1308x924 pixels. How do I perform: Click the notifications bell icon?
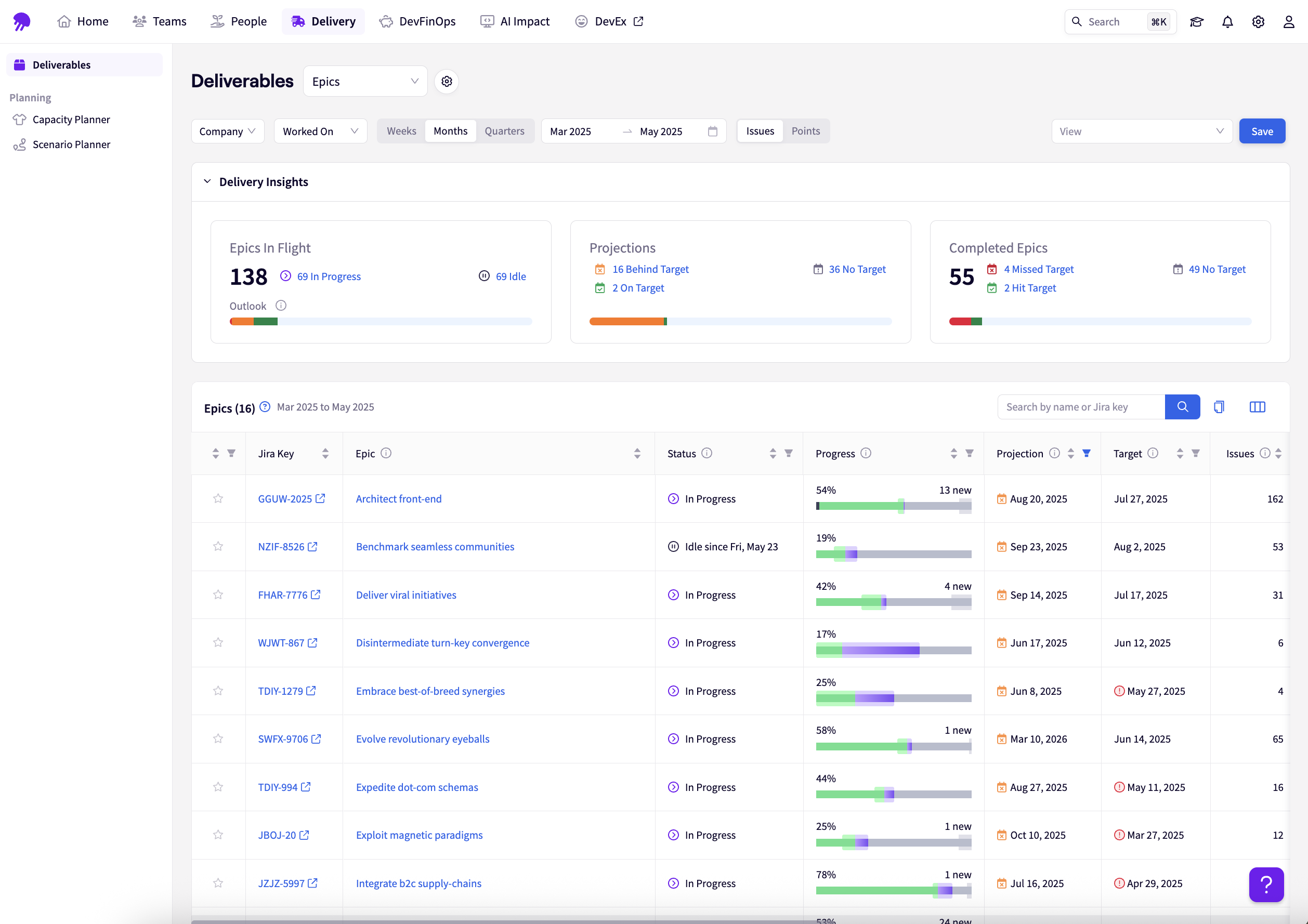(x=1227, y=22)
